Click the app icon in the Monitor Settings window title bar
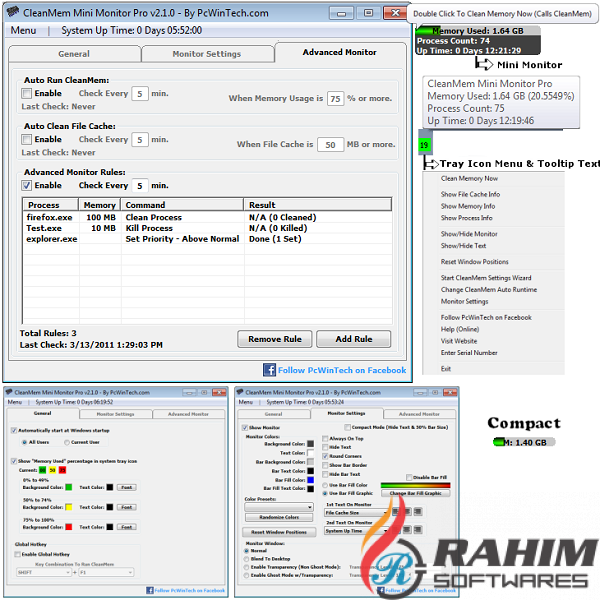This screenshot has width=600, height=600. coord(240,392)
